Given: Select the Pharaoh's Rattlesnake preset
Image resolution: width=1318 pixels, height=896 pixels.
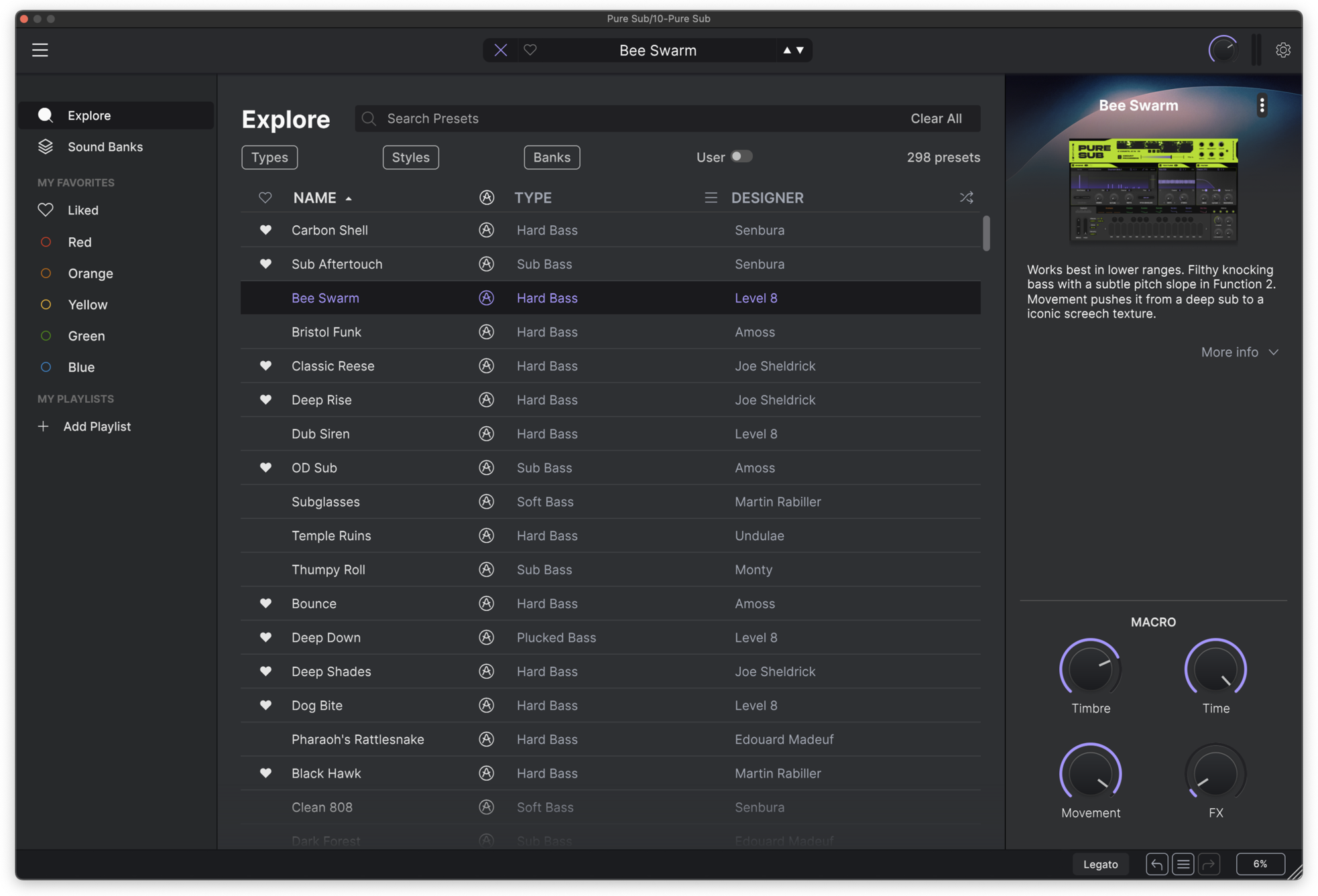Looking at the screenshot, I should tap(610, 739).
